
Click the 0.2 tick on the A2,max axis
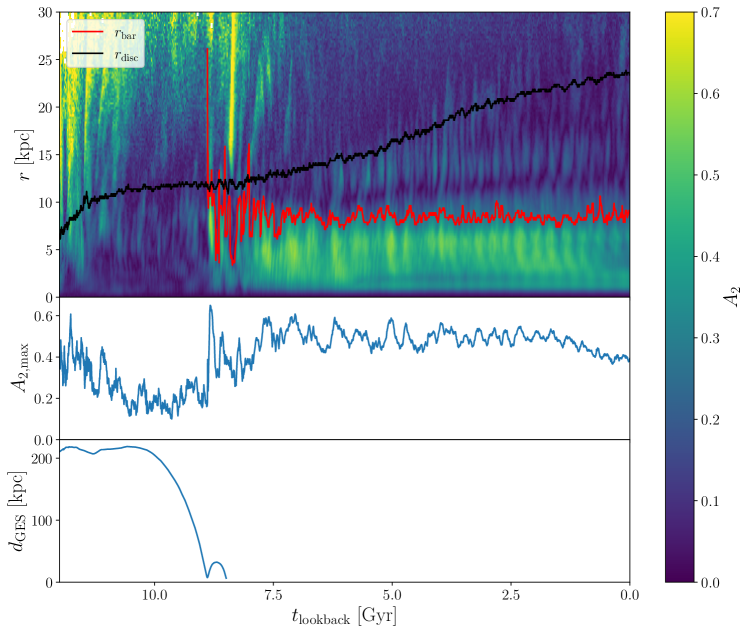[44, 399]
